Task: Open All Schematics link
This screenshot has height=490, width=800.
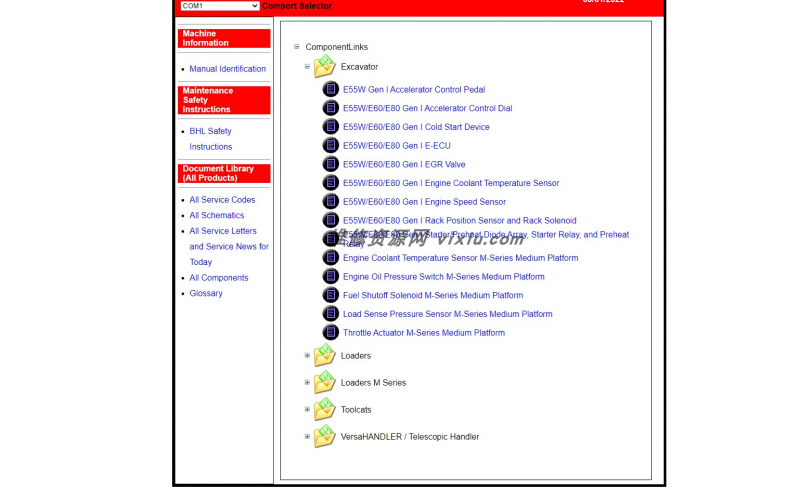Action: tap(217, 215)
